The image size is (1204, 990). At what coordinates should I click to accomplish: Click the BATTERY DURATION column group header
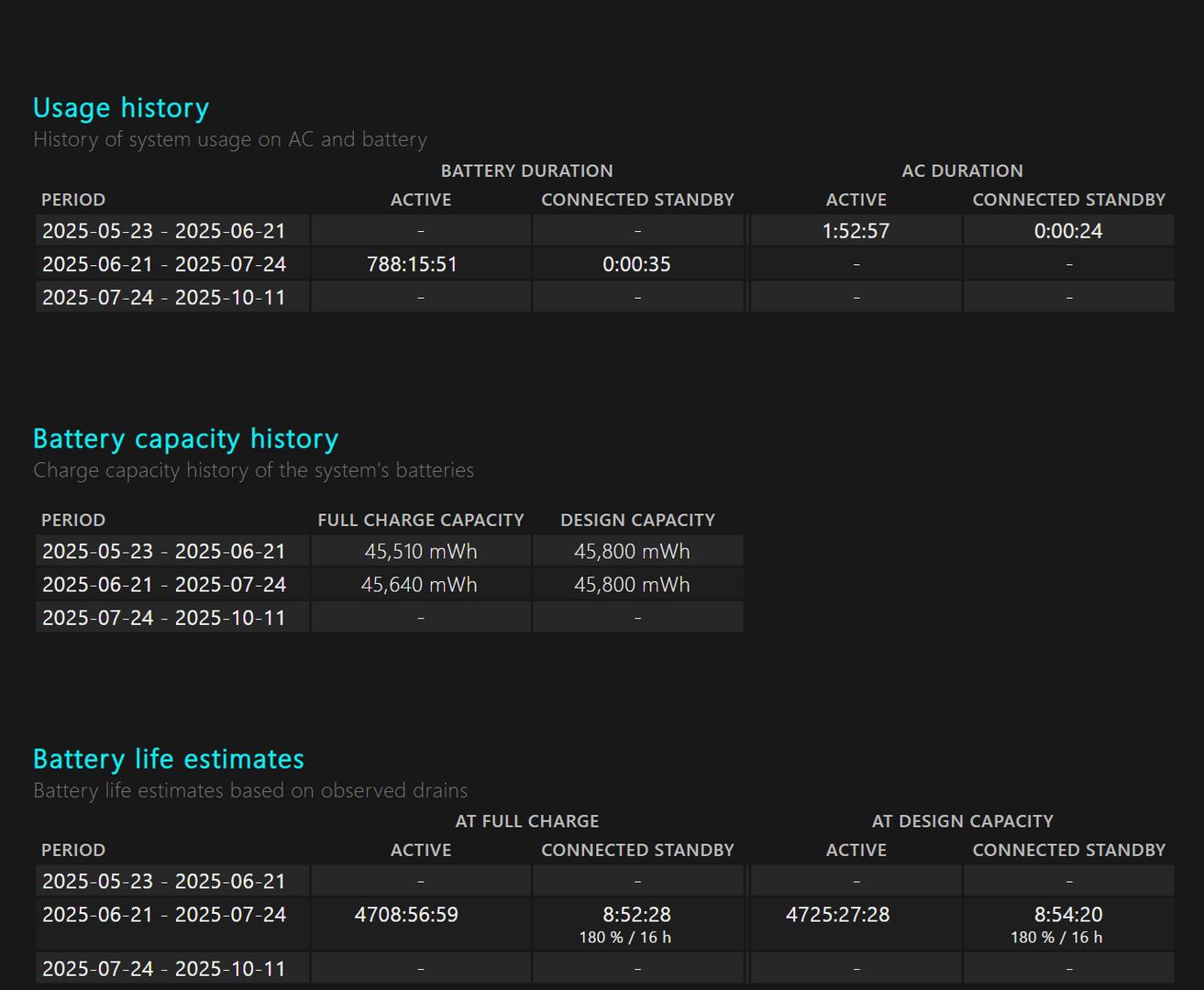point(526,171)
